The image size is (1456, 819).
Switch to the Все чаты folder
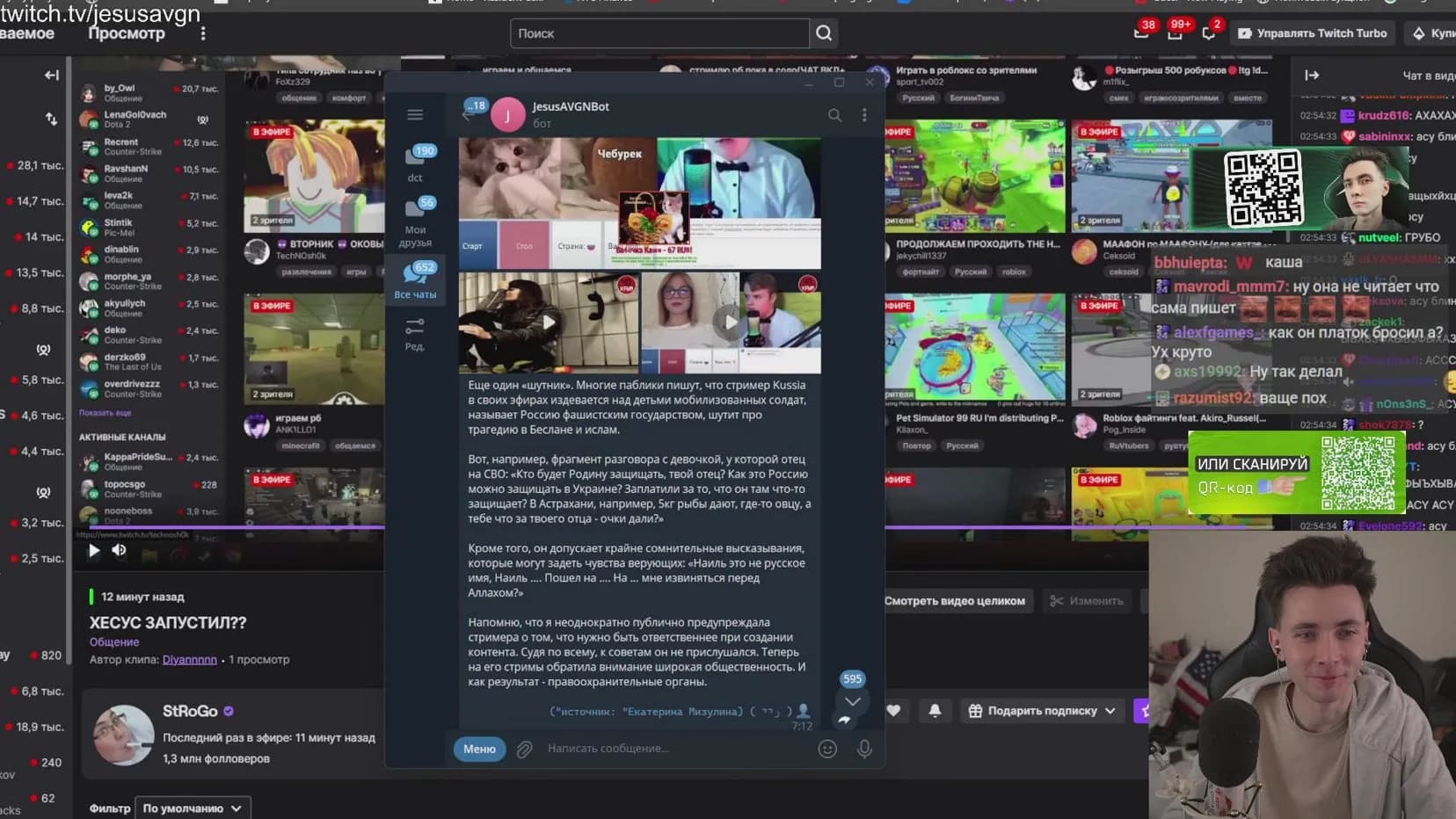point(415,280)
